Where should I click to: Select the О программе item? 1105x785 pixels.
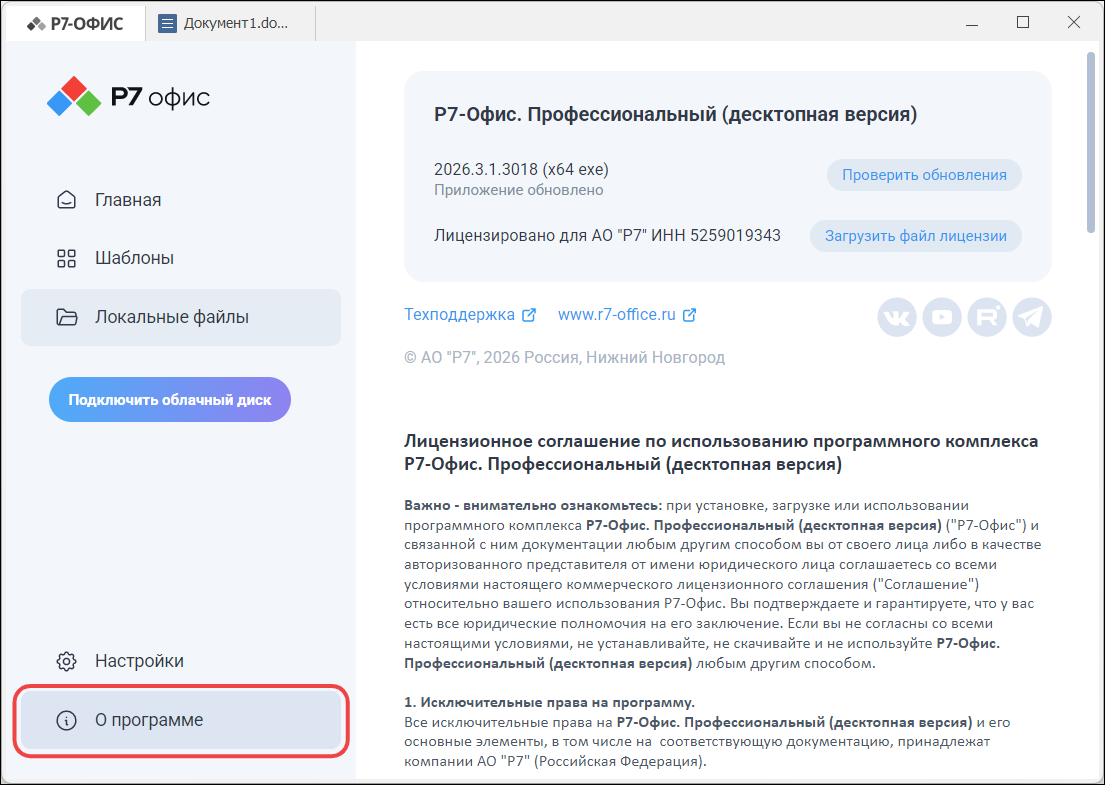point(181,720)
